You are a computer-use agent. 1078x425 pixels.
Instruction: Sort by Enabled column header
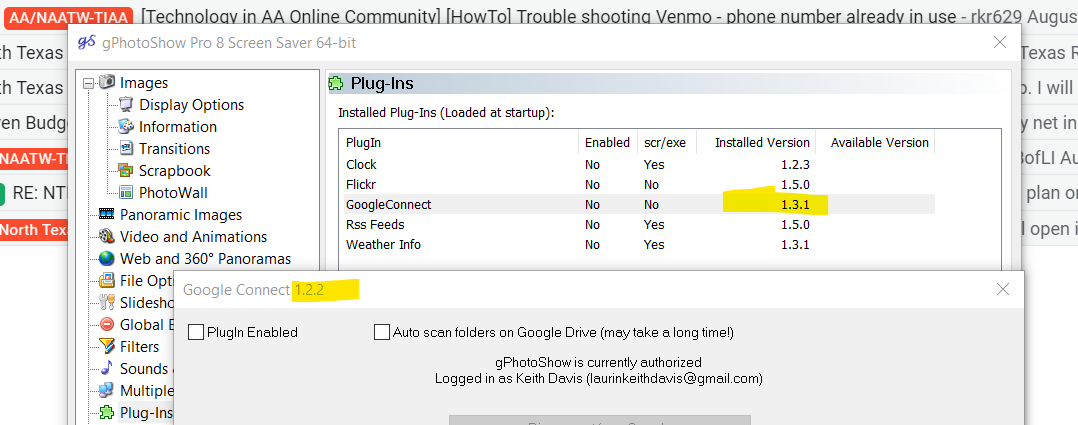607,143
